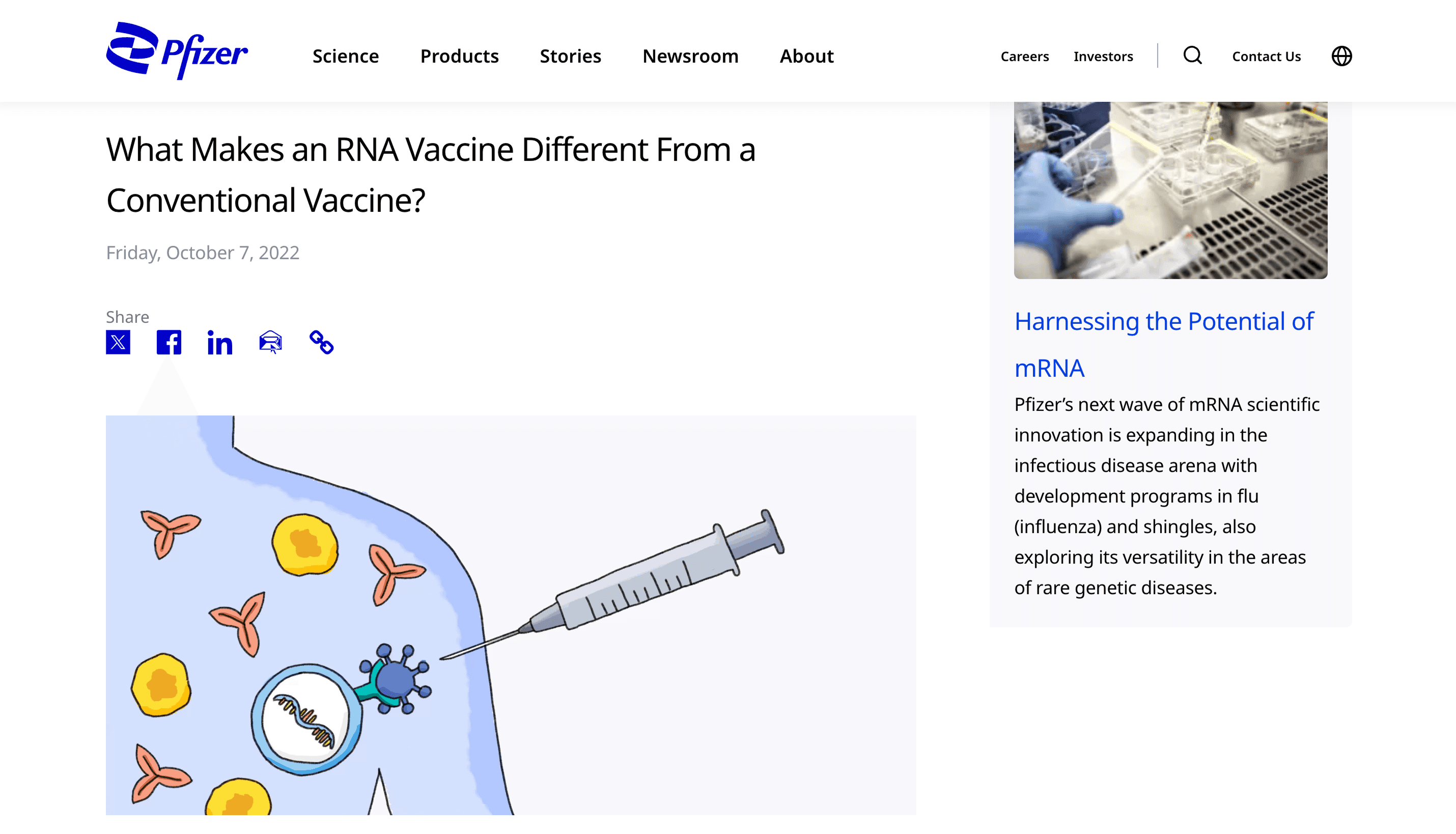Click the Pfizer logo
Image resolution: width=1456 pixels, height=834 pixels.
pyautogui.click(x=177, y=51)
